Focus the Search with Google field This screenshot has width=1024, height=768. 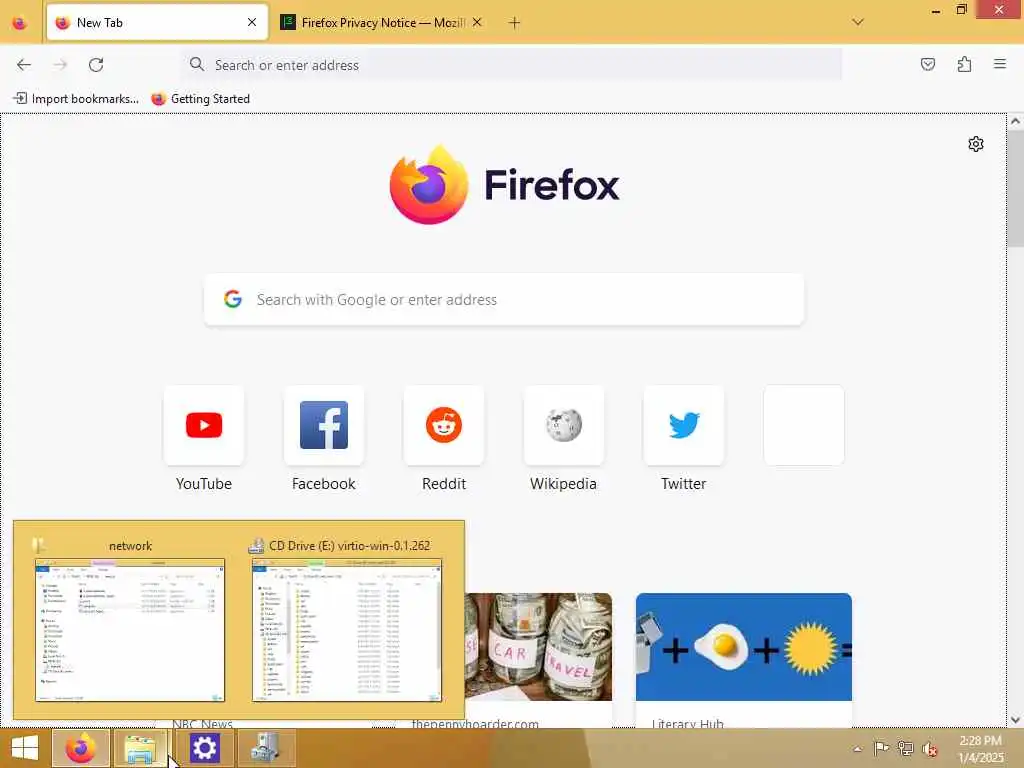click(504, 299)
